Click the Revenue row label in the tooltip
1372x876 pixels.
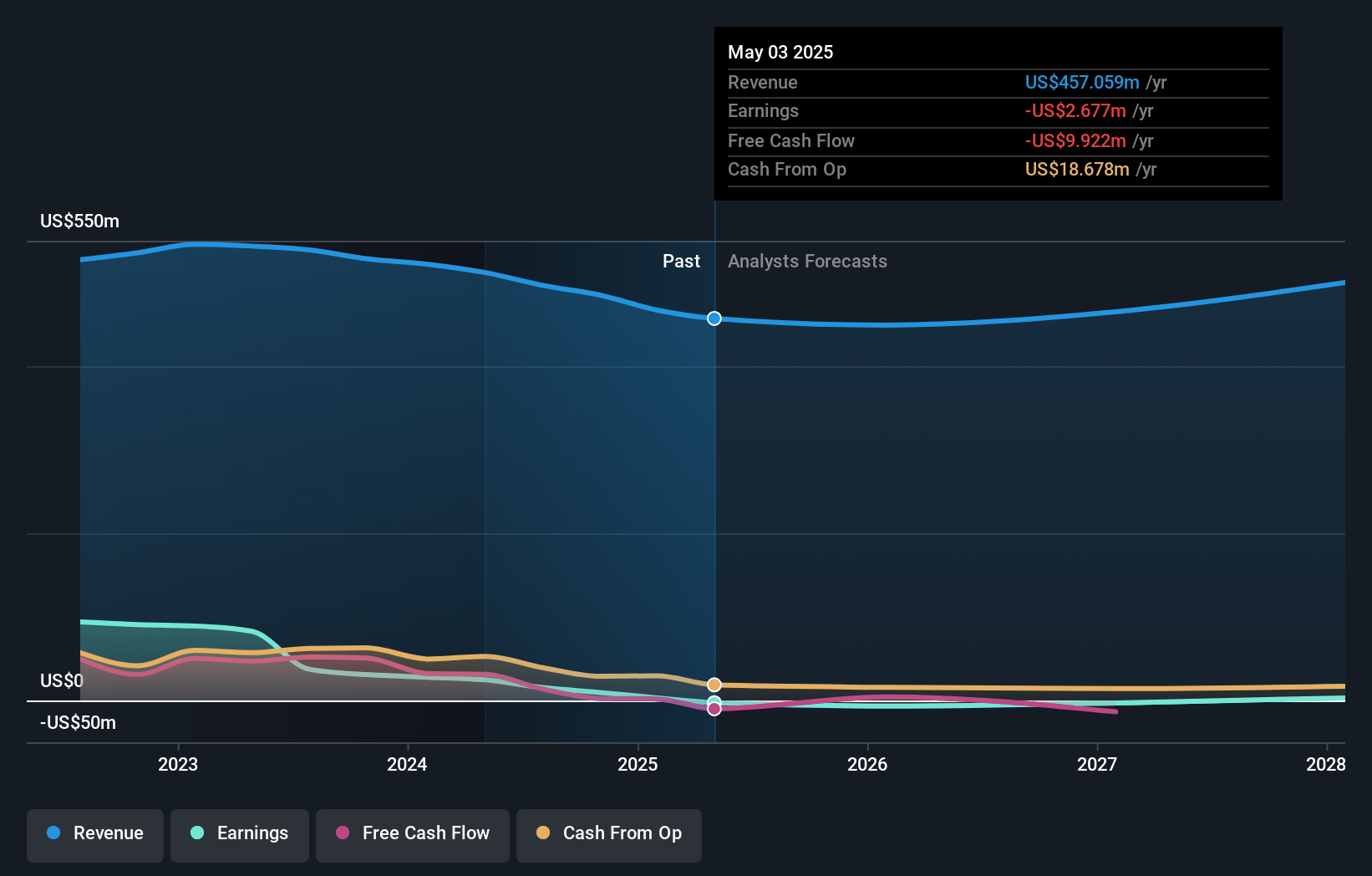point(763,82)
